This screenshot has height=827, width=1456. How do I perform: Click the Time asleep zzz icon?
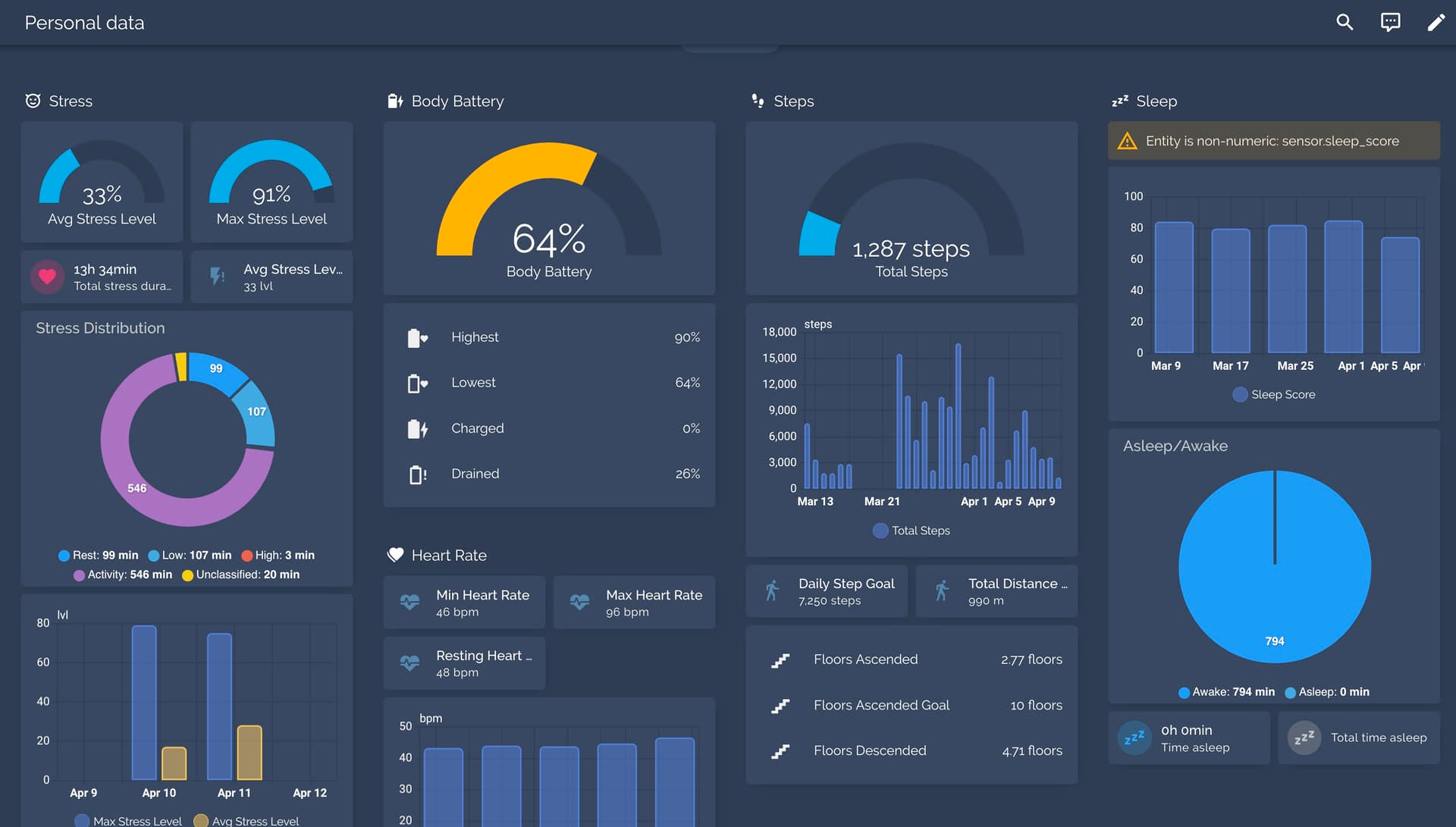click(x=1134, y=738)
